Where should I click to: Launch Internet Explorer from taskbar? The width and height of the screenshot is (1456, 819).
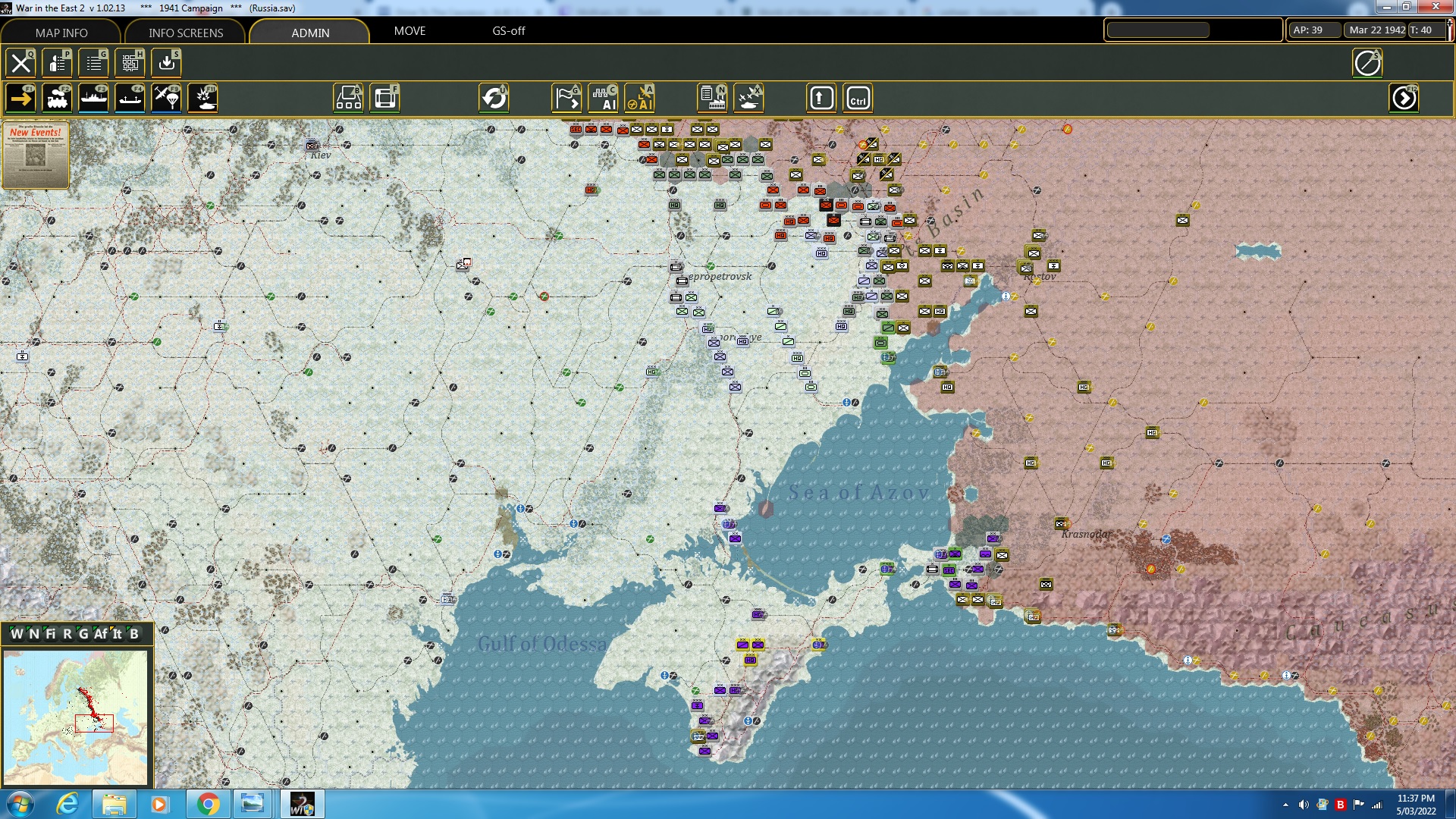[67, 804]
